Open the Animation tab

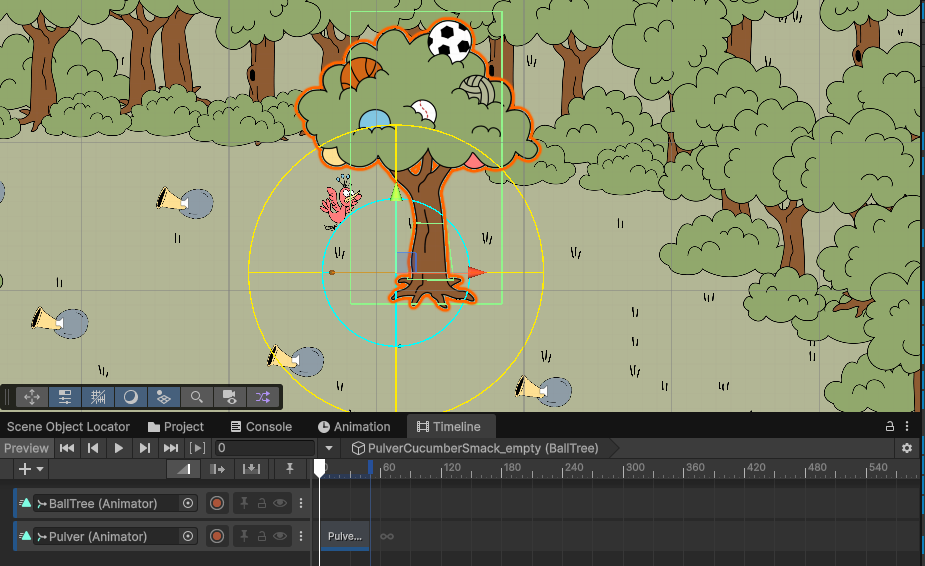tap(352, 427)
